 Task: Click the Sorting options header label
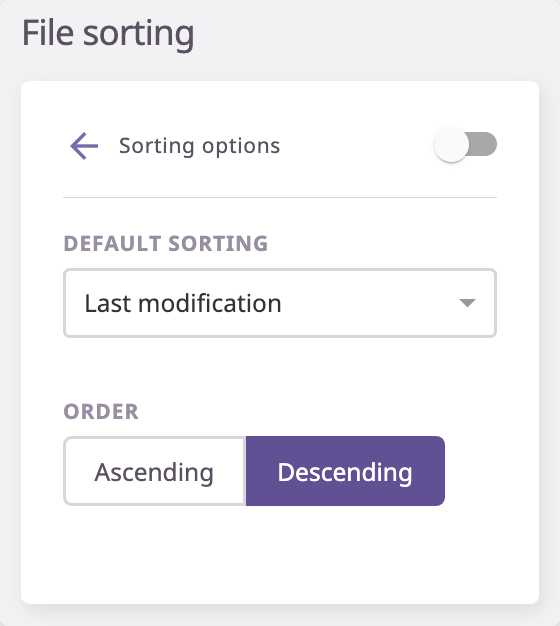coord(200,146)
